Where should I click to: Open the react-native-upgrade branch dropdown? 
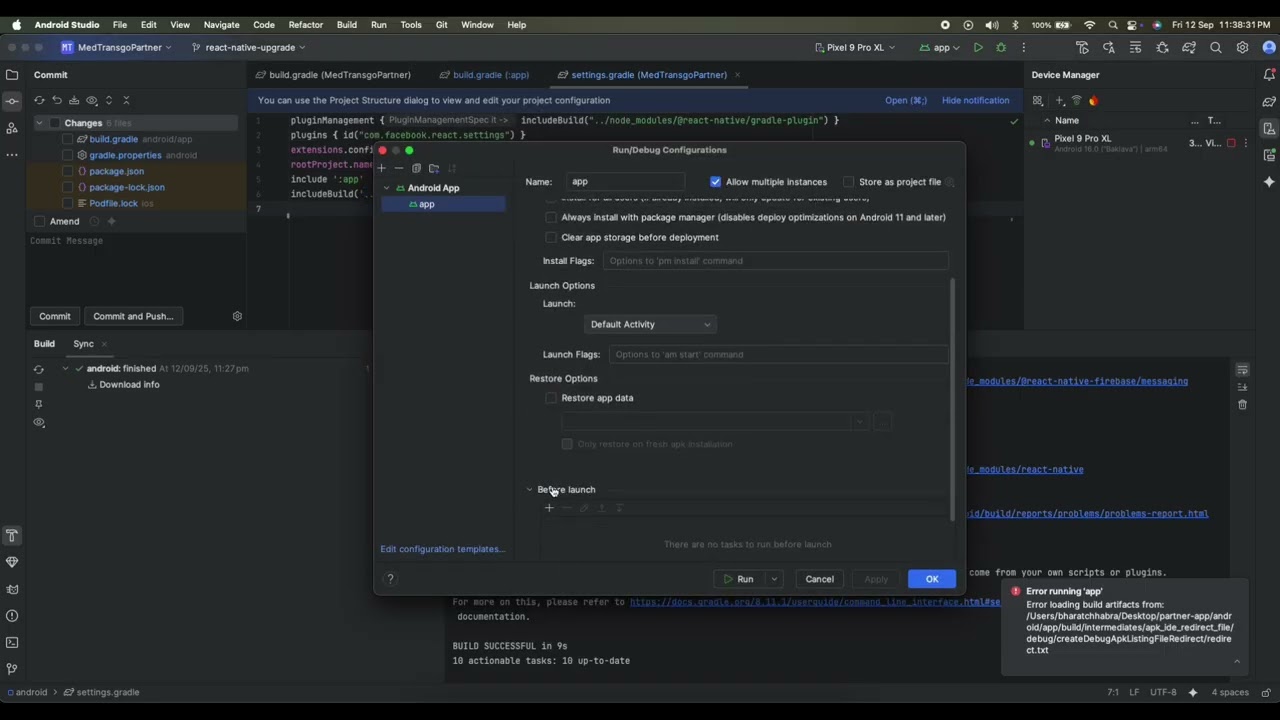(x=249, y=47)
